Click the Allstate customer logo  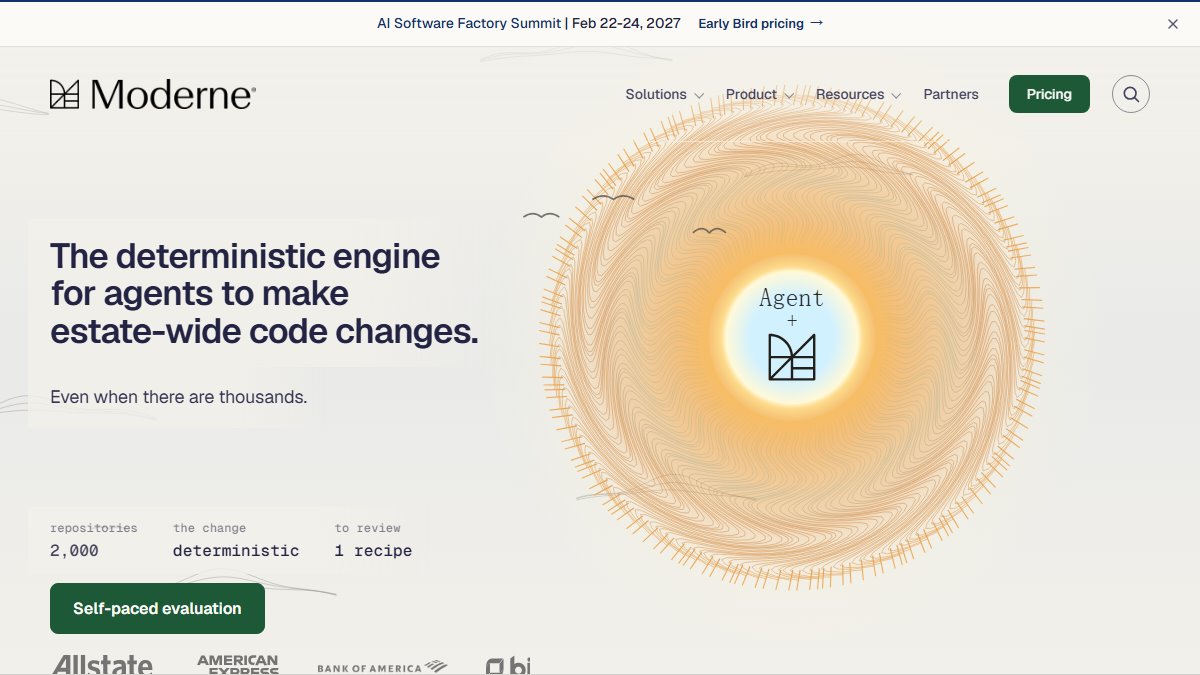pyautogui.click(x=103, y=665)
